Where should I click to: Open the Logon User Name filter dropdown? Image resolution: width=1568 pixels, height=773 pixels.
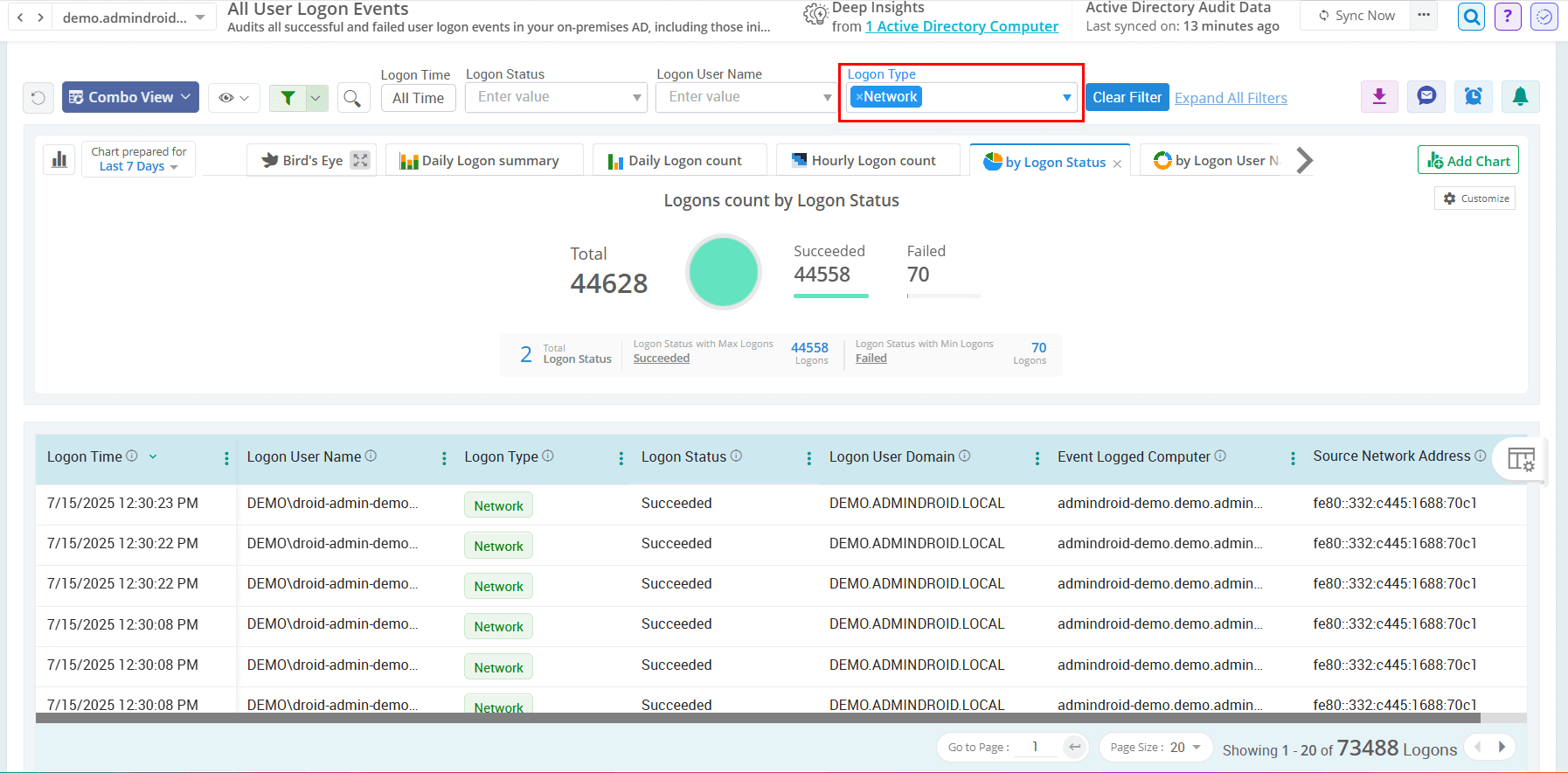[827, 97]
